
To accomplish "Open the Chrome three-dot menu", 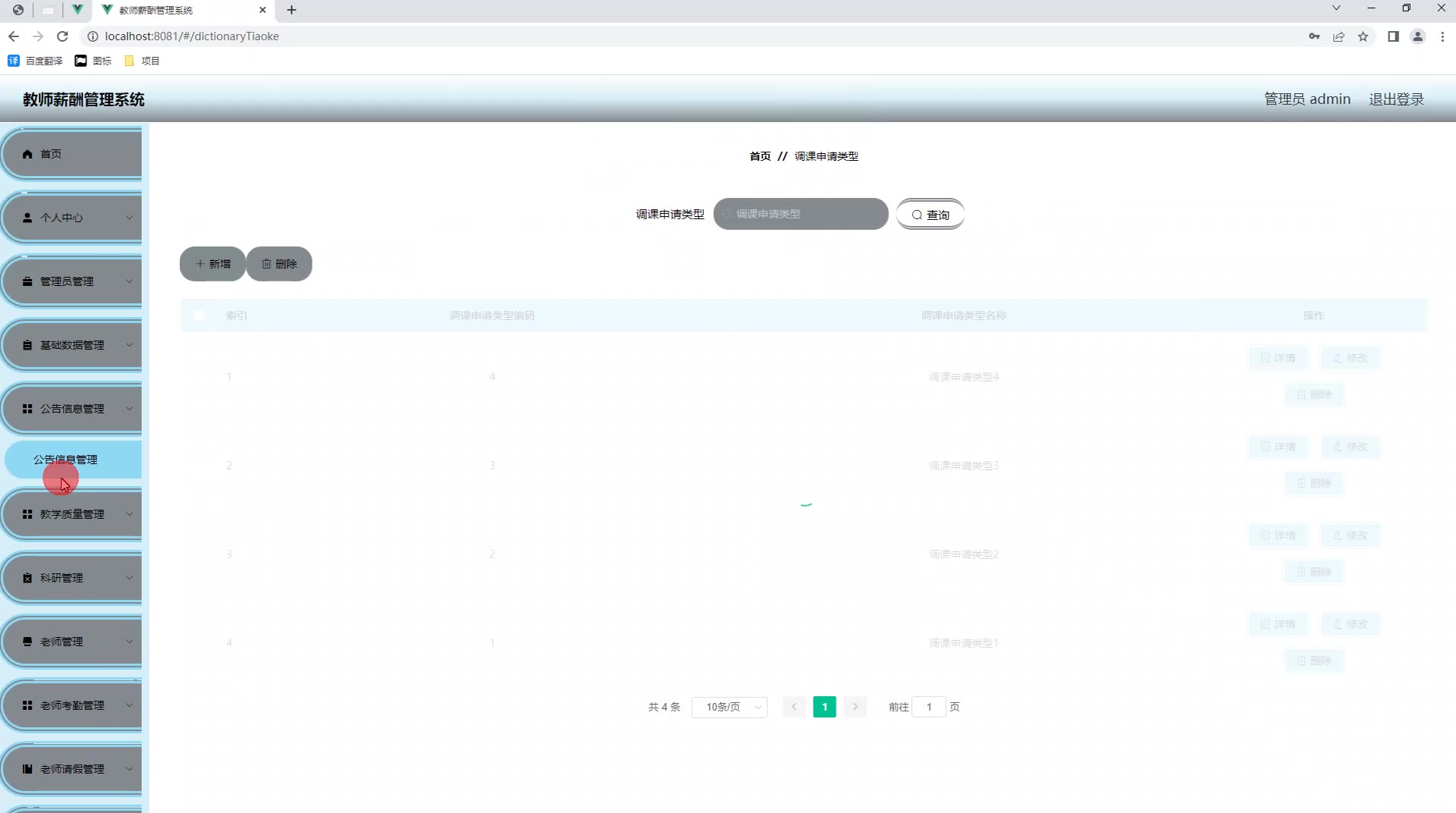I will [1442, 36].
